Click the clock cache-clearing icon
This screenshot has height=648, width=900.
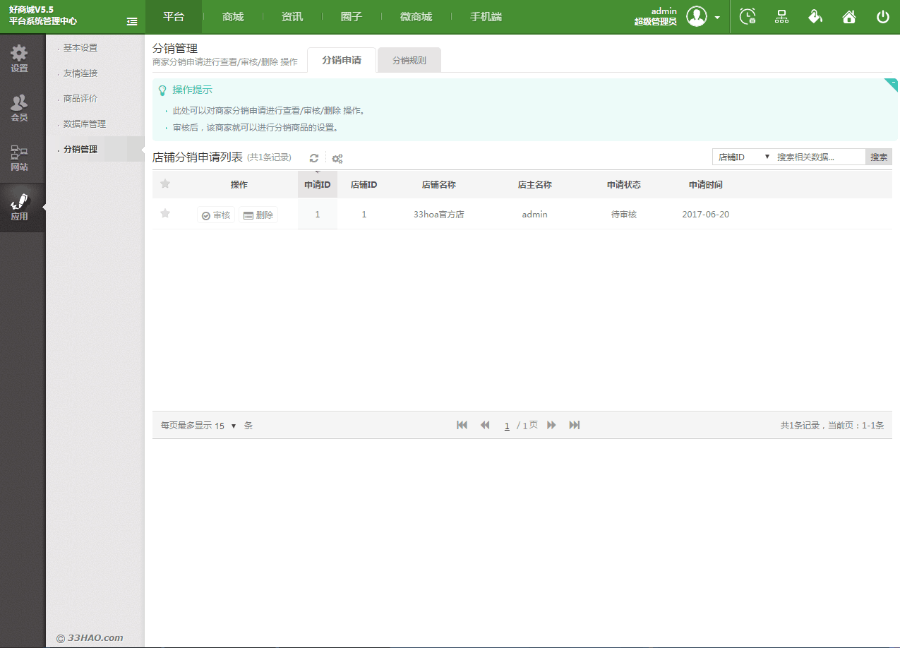pos(748,17)
